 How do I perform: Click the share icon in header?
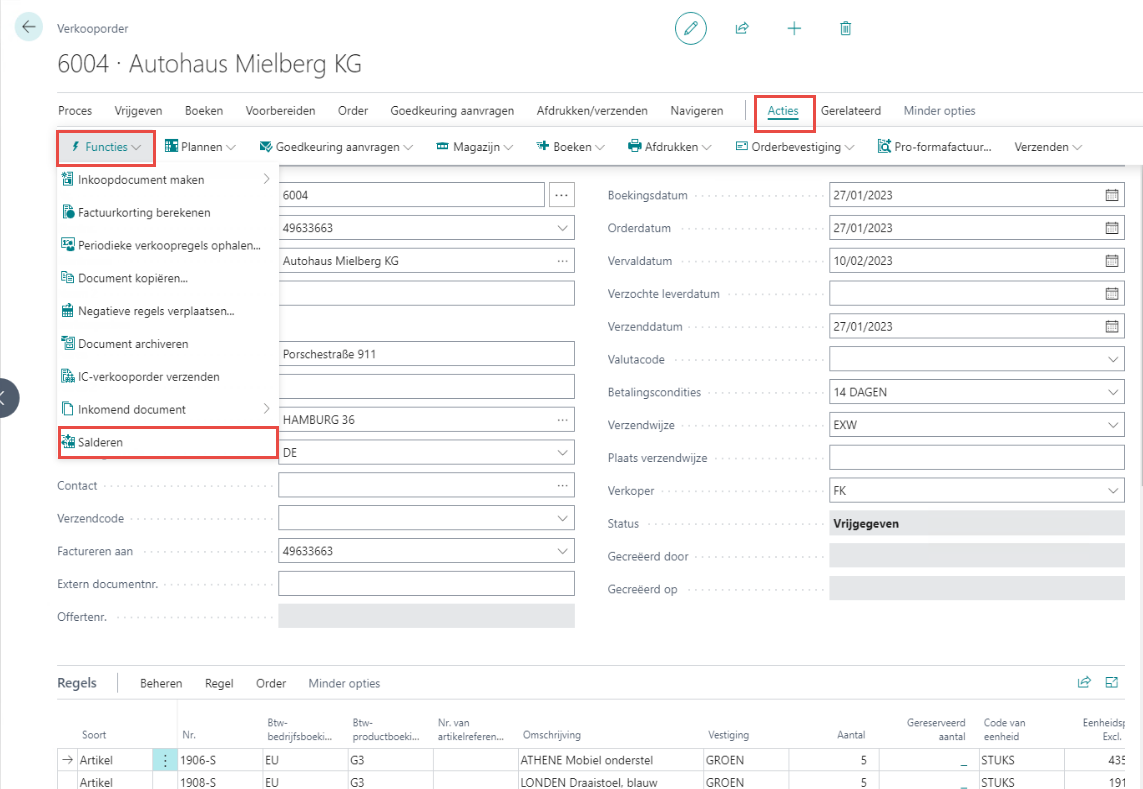pyautogui.click(x=742, y=28)
